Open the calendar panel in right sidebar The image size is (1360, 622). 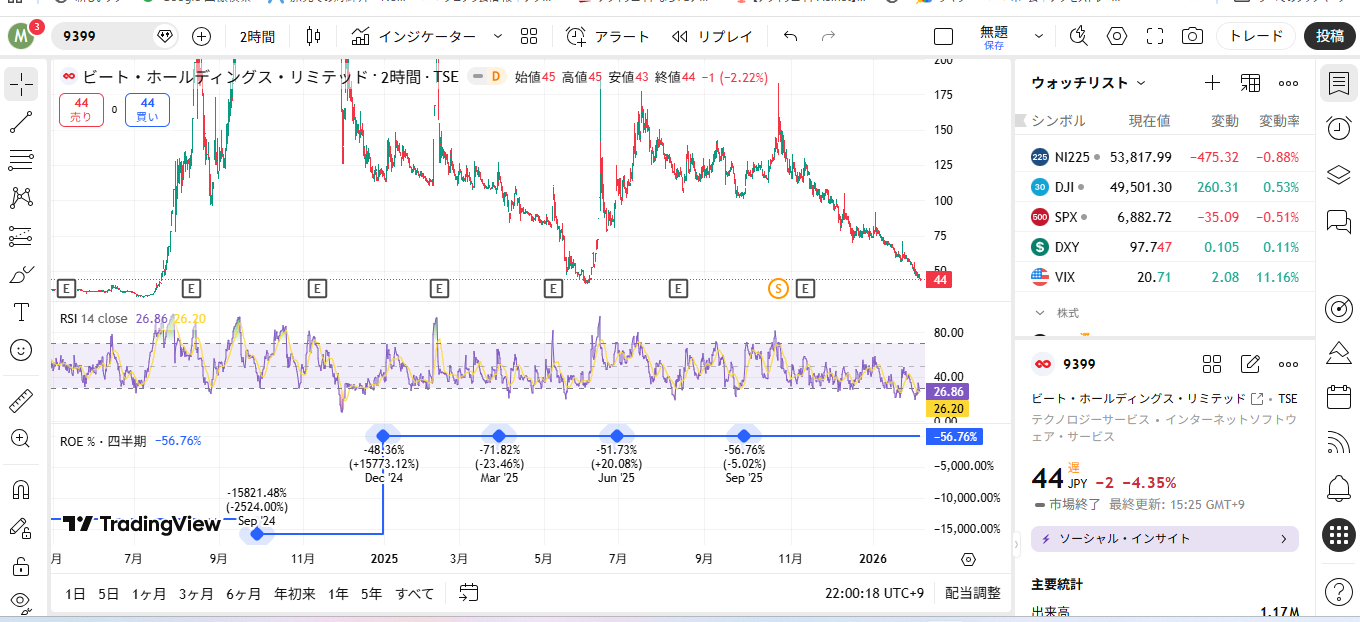pos(1338,397)
